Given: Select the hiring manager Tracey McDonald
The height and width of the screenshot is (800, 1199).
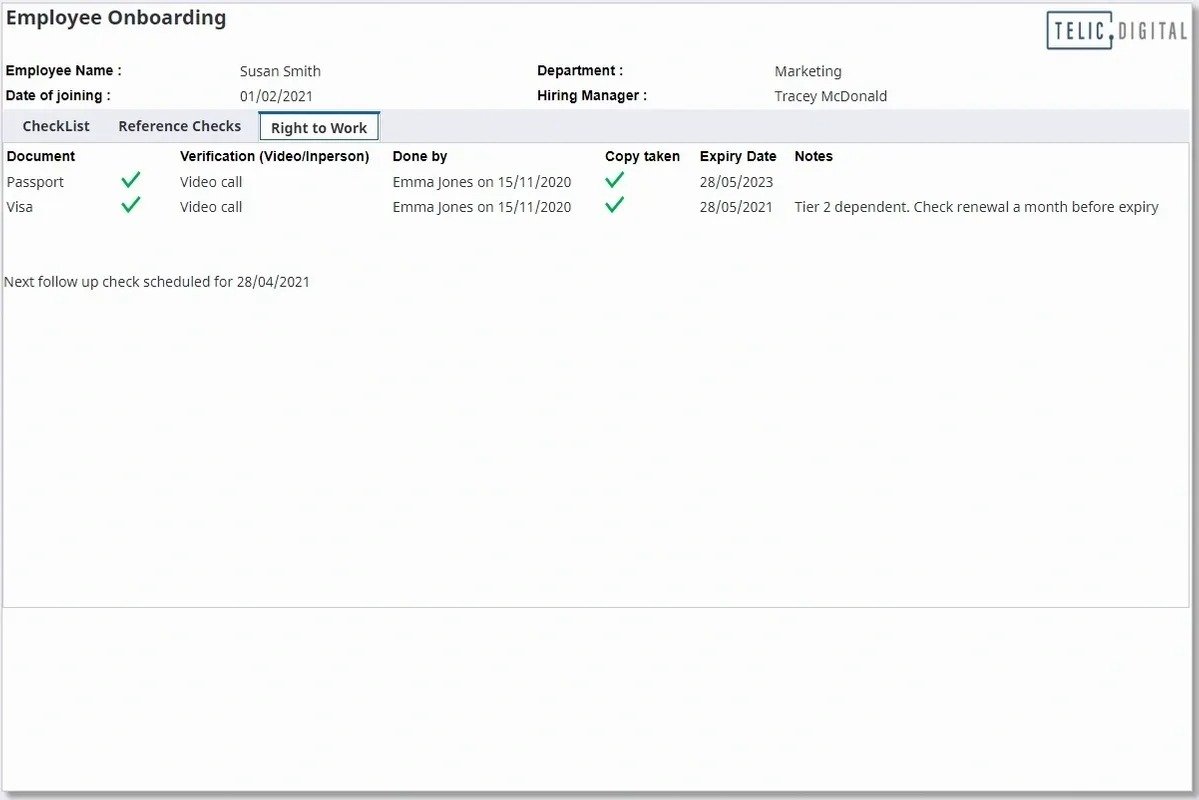Looking at the screenshot, I should click(x=830, y=96).
